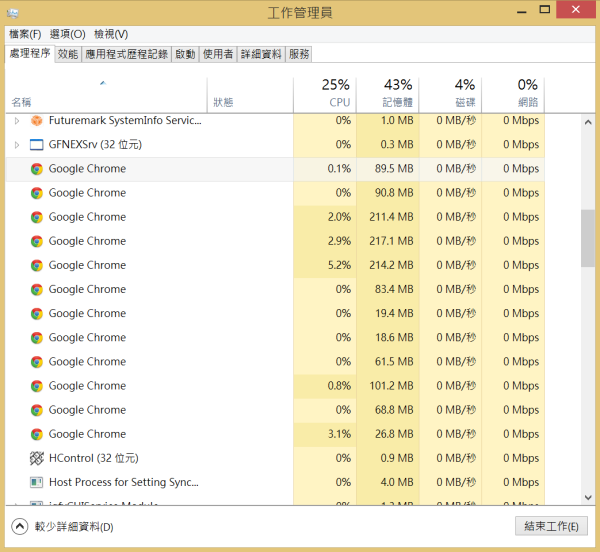Switch to the 使用者 tab
Image resolution: width=600 pixels, height=552 pixels.
click(218, 54)
